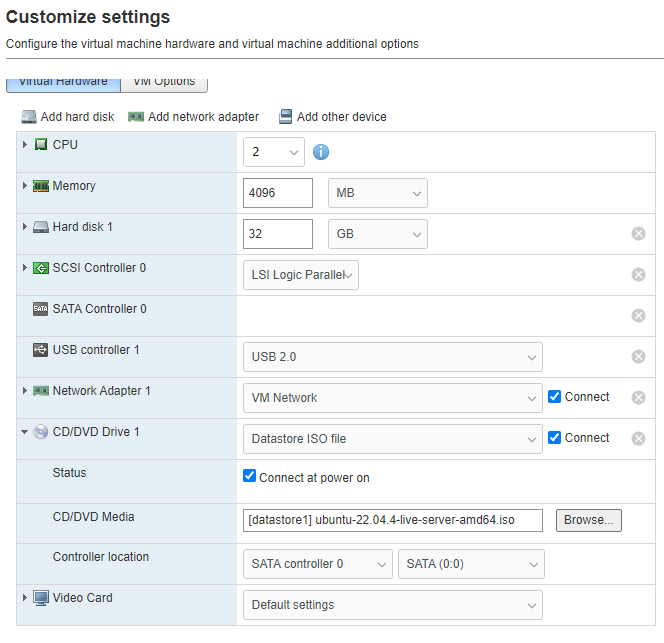Remove Network Adapter 1 via X icon
The height and width of the screenshot is (643, 664).
pos(638,397)
